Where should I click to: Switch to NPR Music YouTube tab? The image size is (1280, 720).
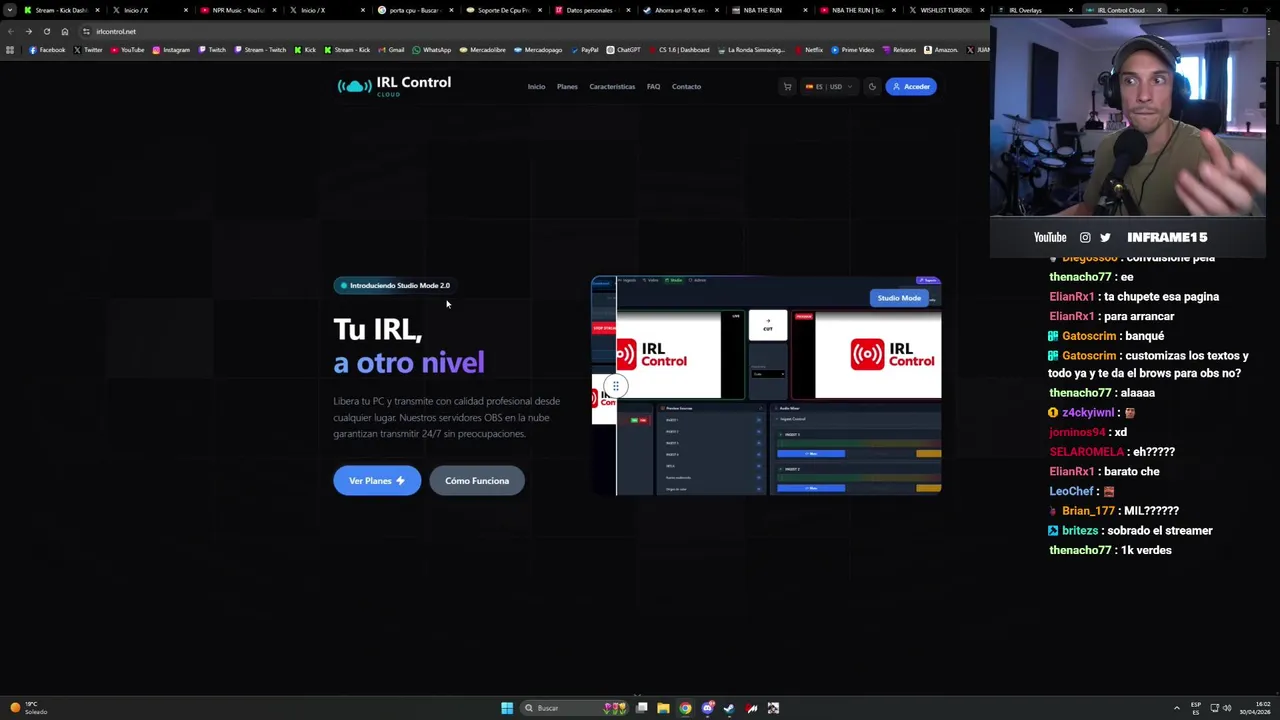(237, 10)
